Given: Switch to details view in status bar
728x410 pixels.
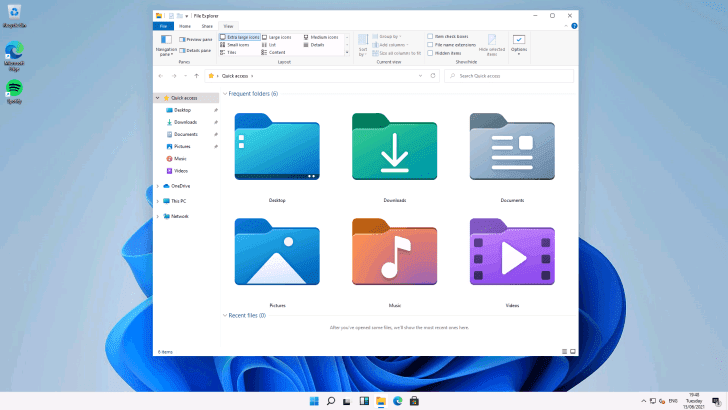Looking at the screenshot, I should coord(565,351).
